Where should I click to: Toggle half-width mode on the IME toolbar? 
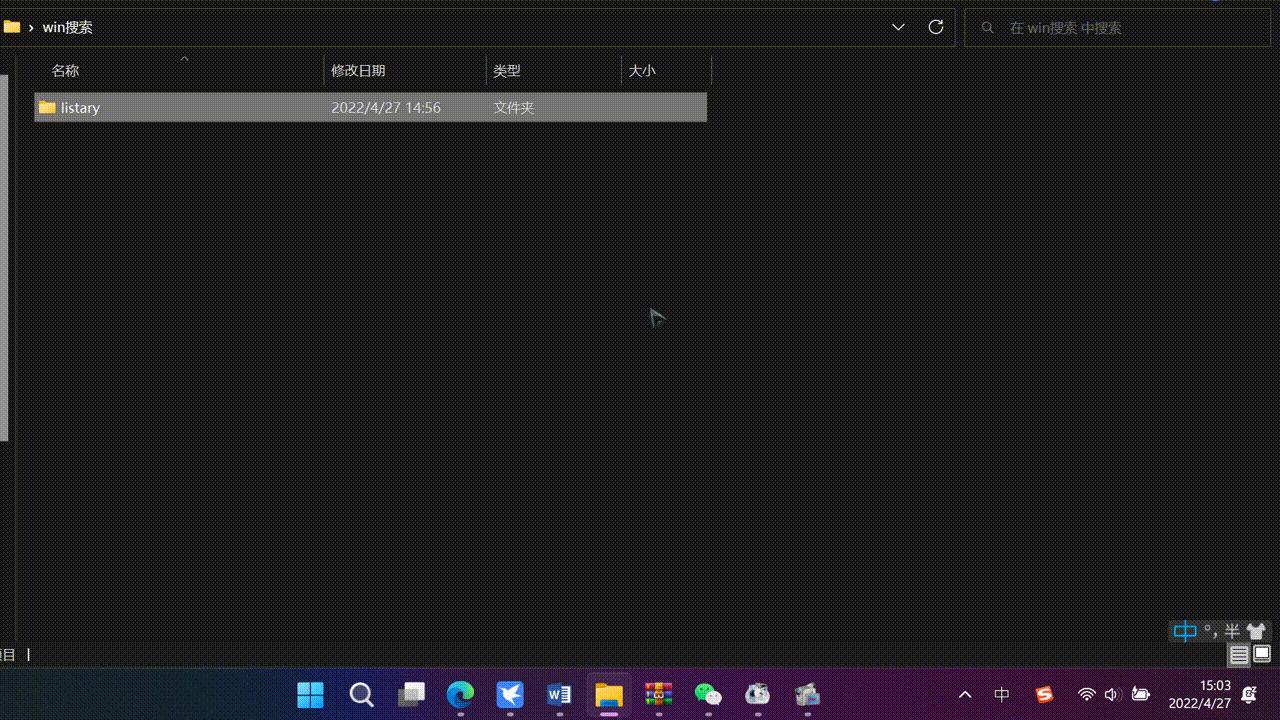(1232, 631)
